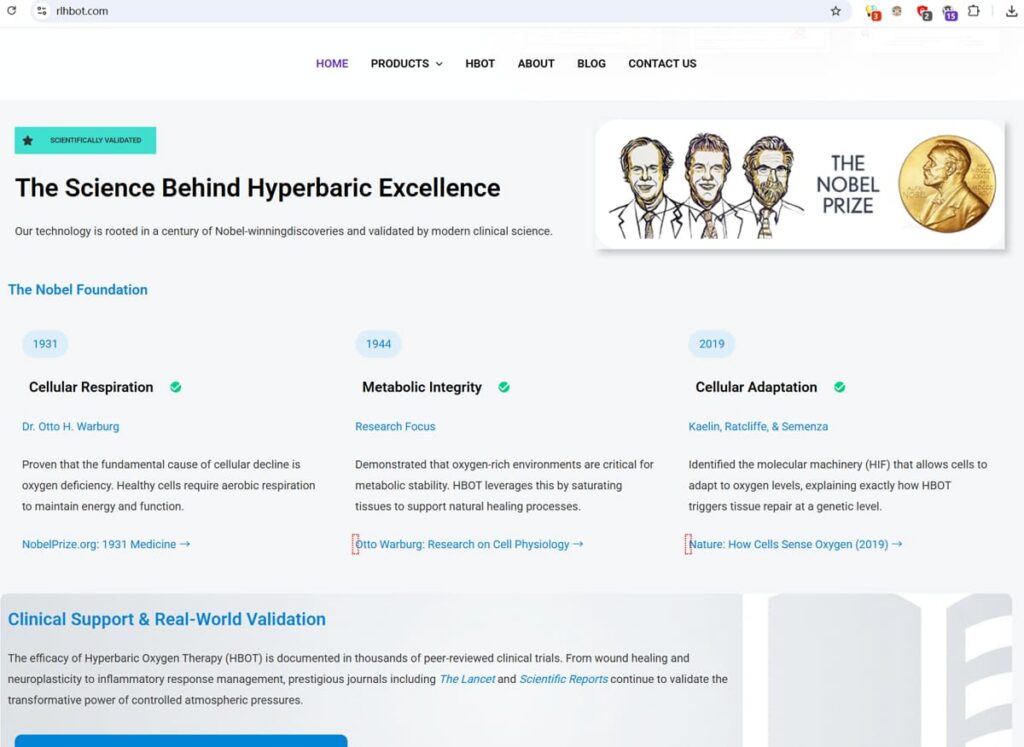Open Nature: How Cells Sense Oxygen (2019) link
Screen dimensions: 1024x747
tap(795, 544)
